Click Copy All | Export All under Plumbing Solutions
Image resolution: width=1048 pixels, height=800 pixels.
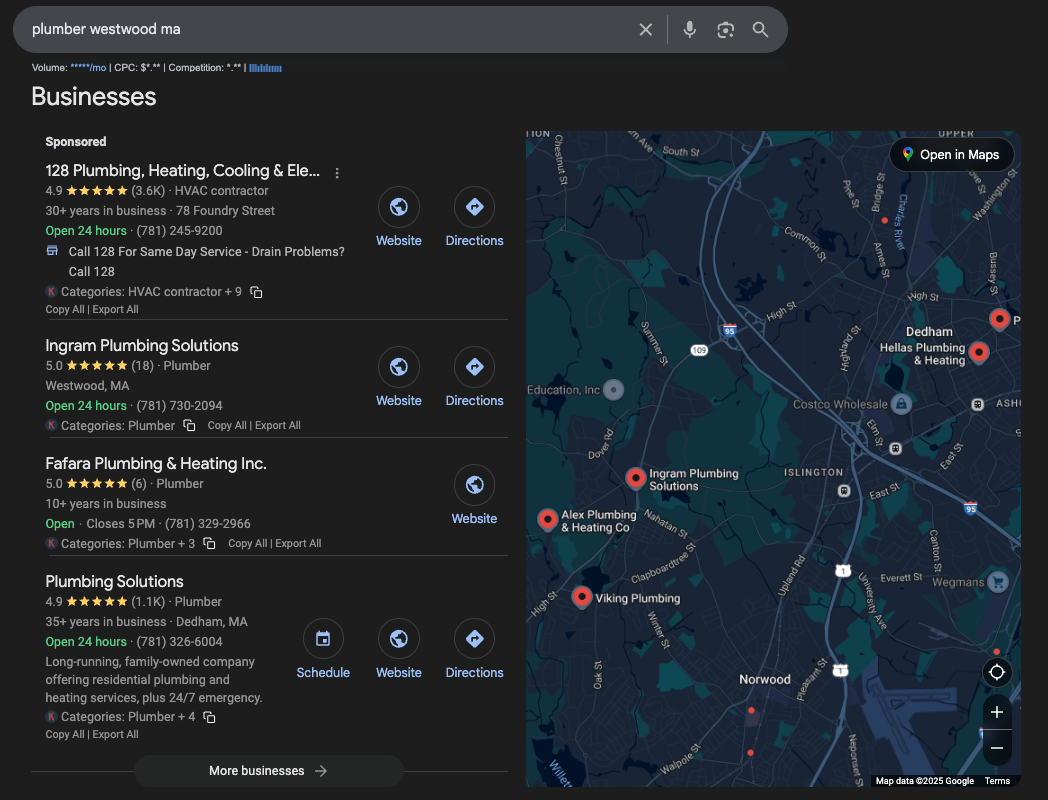point(92,735)
